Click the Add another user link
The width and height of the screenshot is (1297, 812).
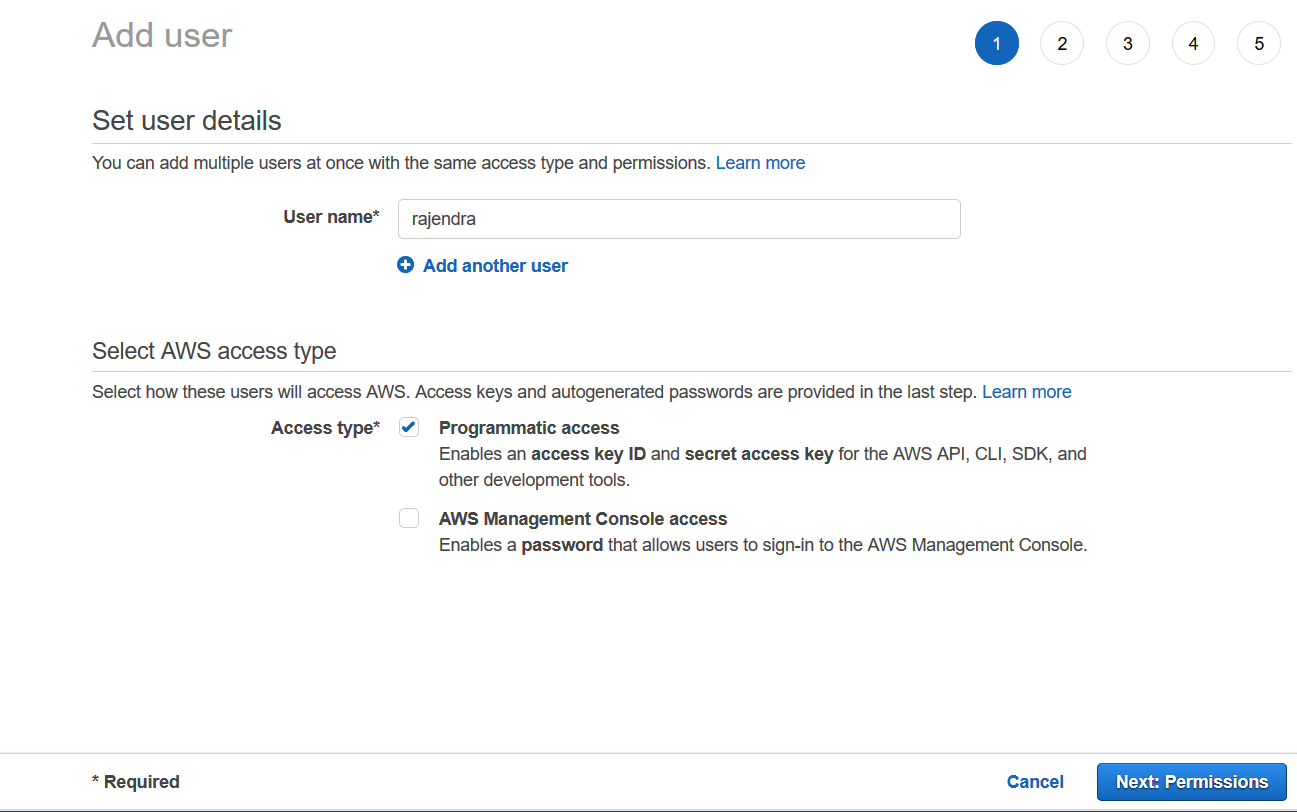(495, 266)
